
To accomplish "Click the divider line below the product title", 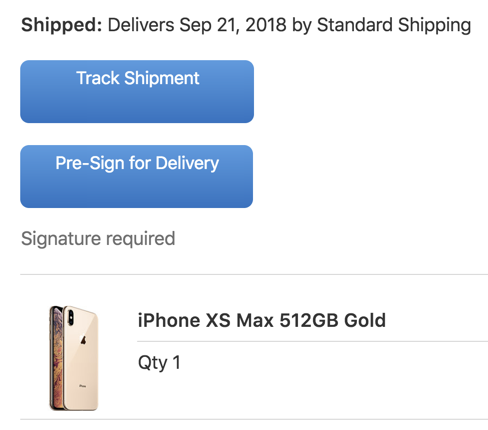I will point(312,341).
